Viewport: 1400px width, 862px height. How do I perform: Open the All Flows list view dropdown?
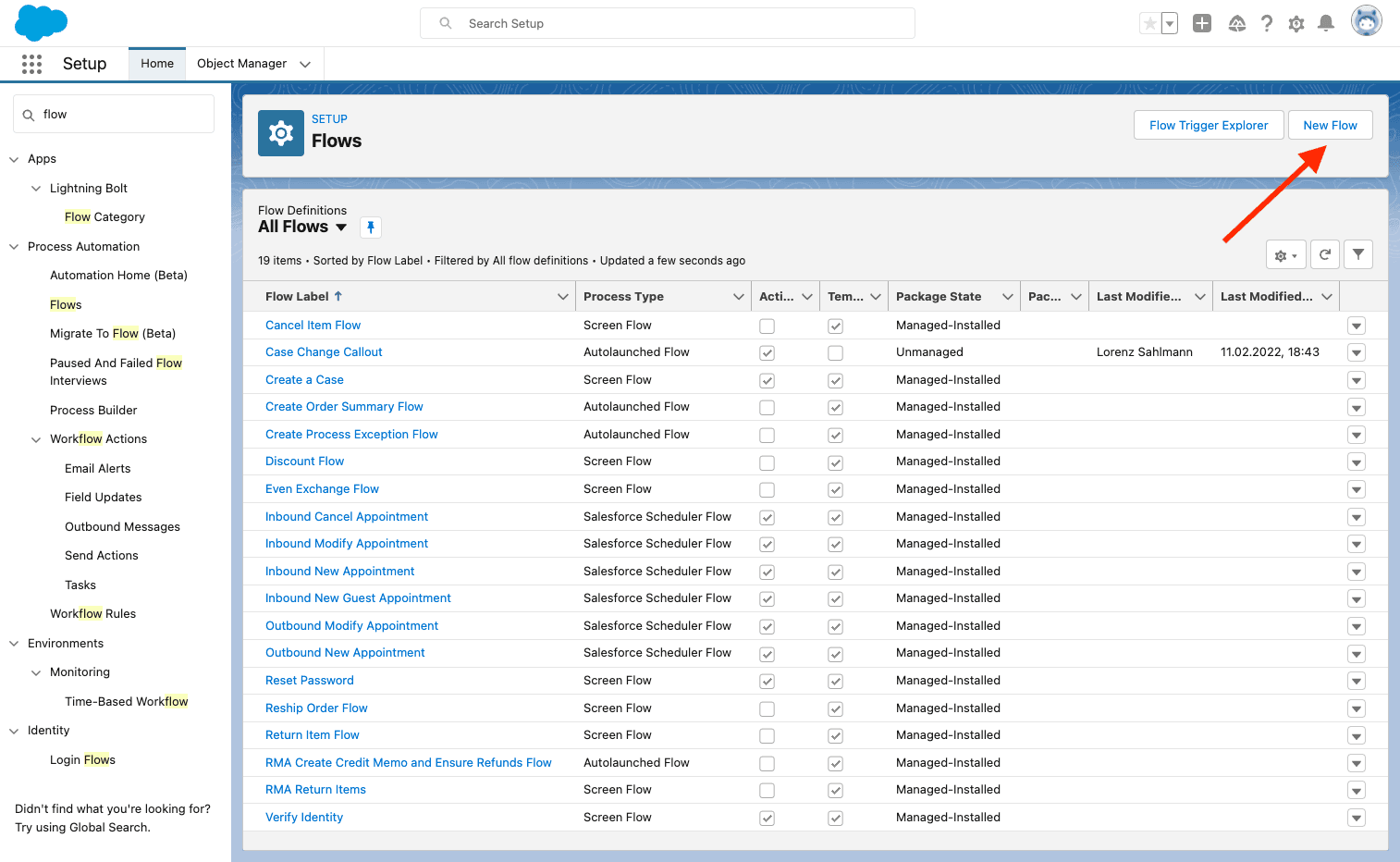(x=341, y=227)
